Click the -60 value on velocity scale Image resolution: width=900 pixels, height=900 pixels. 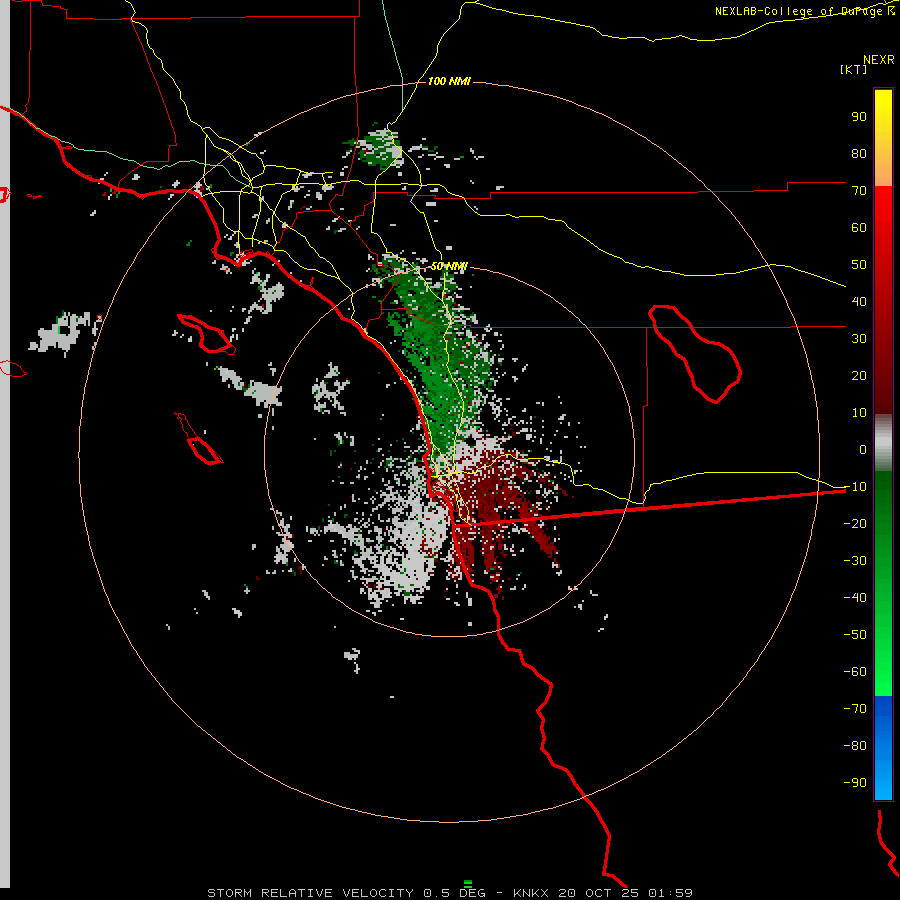855,672
